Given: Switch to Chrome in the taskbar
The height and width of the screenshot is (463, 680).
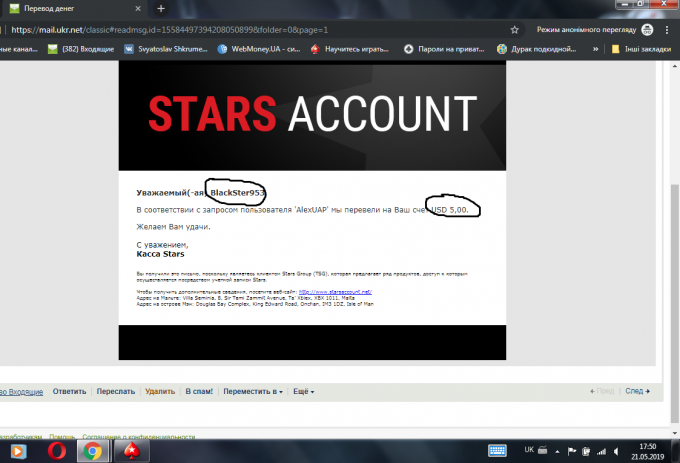Looking at the screenshot, I should pos(92,451).
